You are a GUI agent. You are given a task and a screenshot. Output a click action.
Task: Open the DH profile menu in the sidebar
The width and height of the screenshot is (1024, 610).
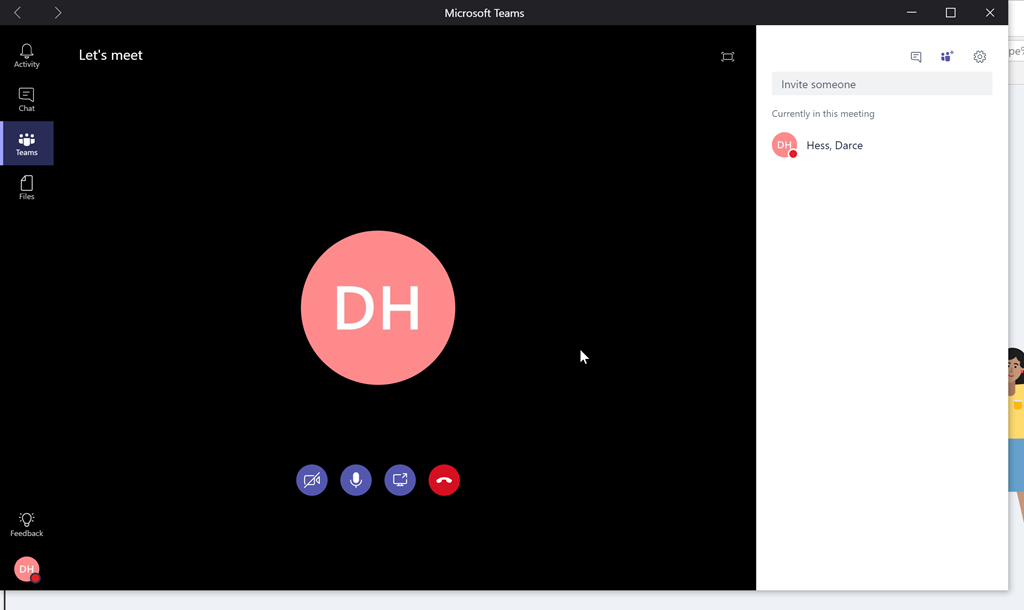pos(27,569)
